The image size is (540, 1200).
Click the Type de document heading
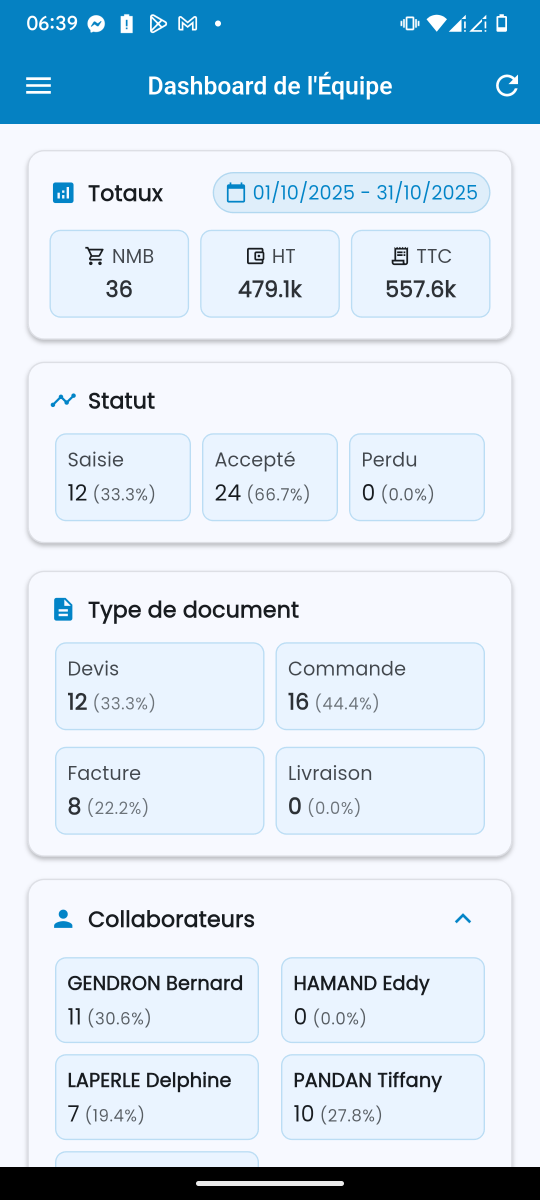pyautogui.click(x=193, y=609)
